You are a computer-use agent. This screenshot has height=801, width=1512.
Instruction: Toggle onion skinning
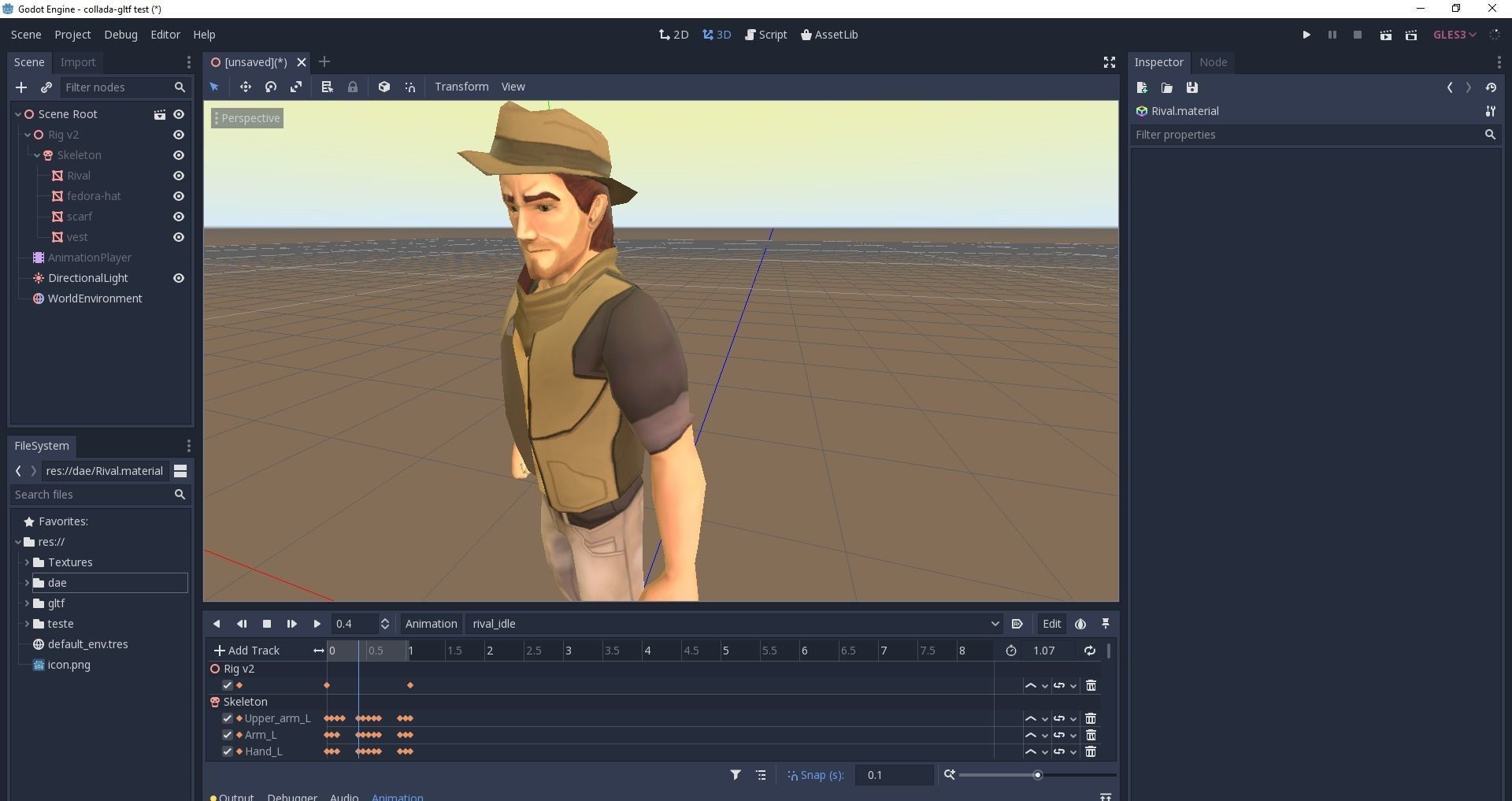click(1080, 624)
